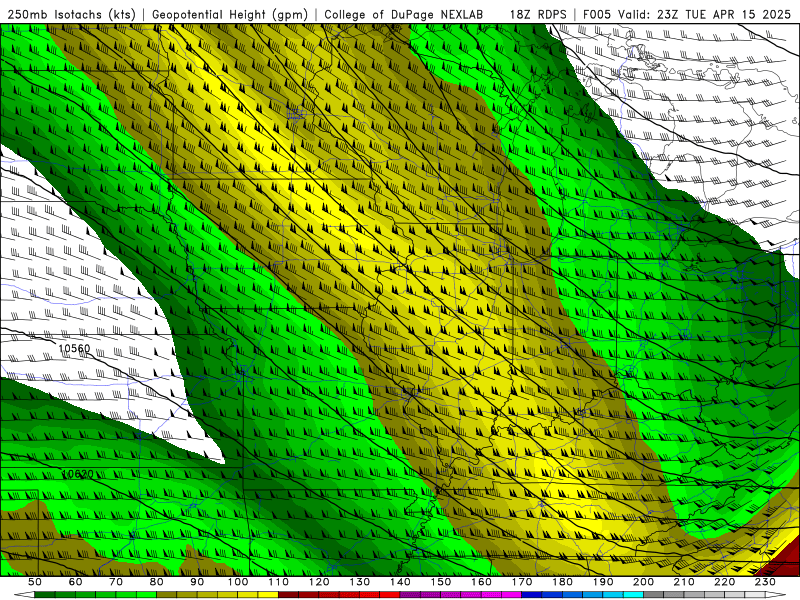Viewport: 800px width, 600px height.
Task: Click the "Geopotential Height (gpm)" header label
Action: 230,14
